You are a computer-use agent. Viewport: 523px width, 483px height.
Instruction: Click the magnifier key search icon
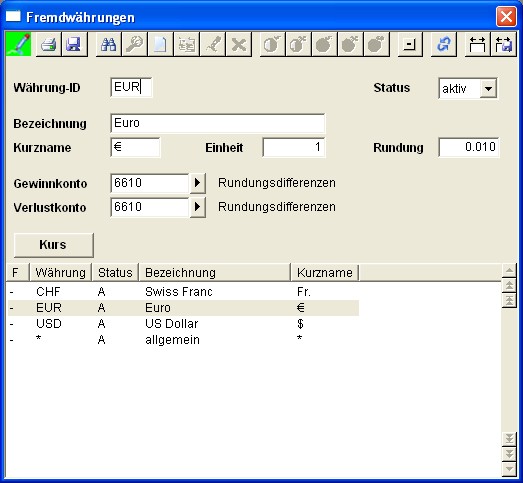coord(134,44)
